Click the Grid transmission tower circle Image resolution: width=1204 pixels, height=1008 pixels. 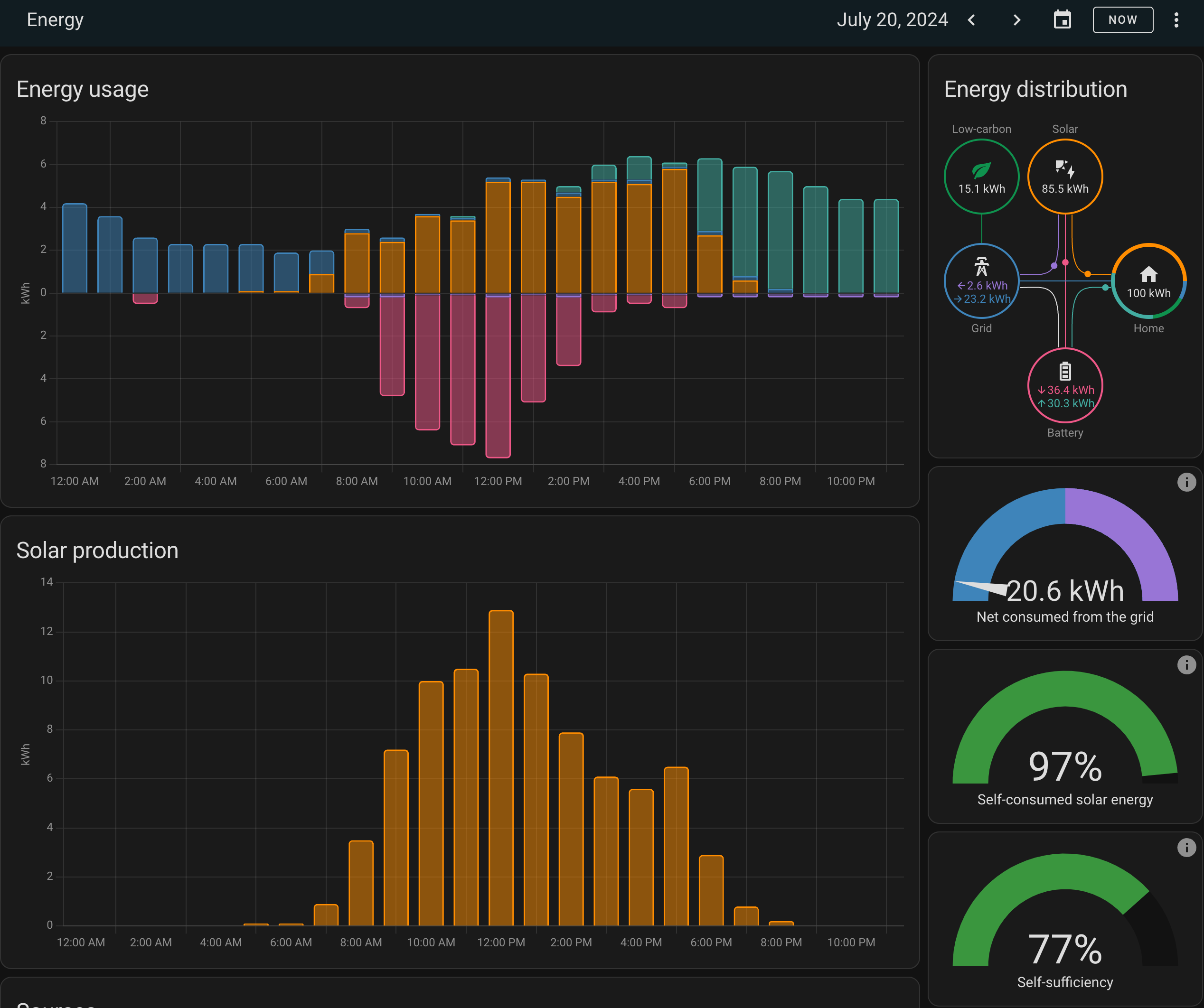tap(981, 281)
